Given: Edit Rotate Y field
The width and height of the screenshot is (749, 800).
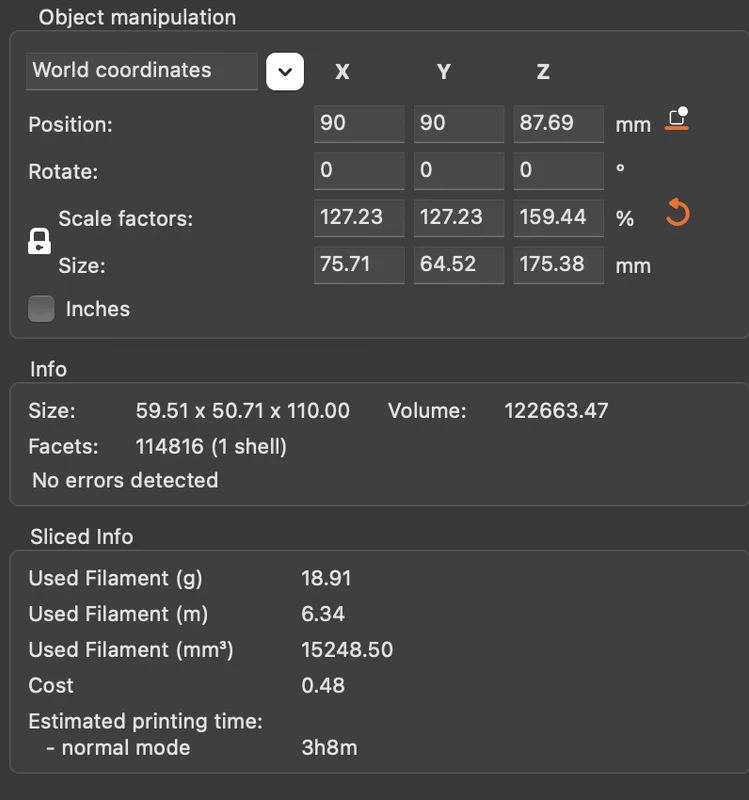Looking at the screenshot, I should [x=459, y=171].
